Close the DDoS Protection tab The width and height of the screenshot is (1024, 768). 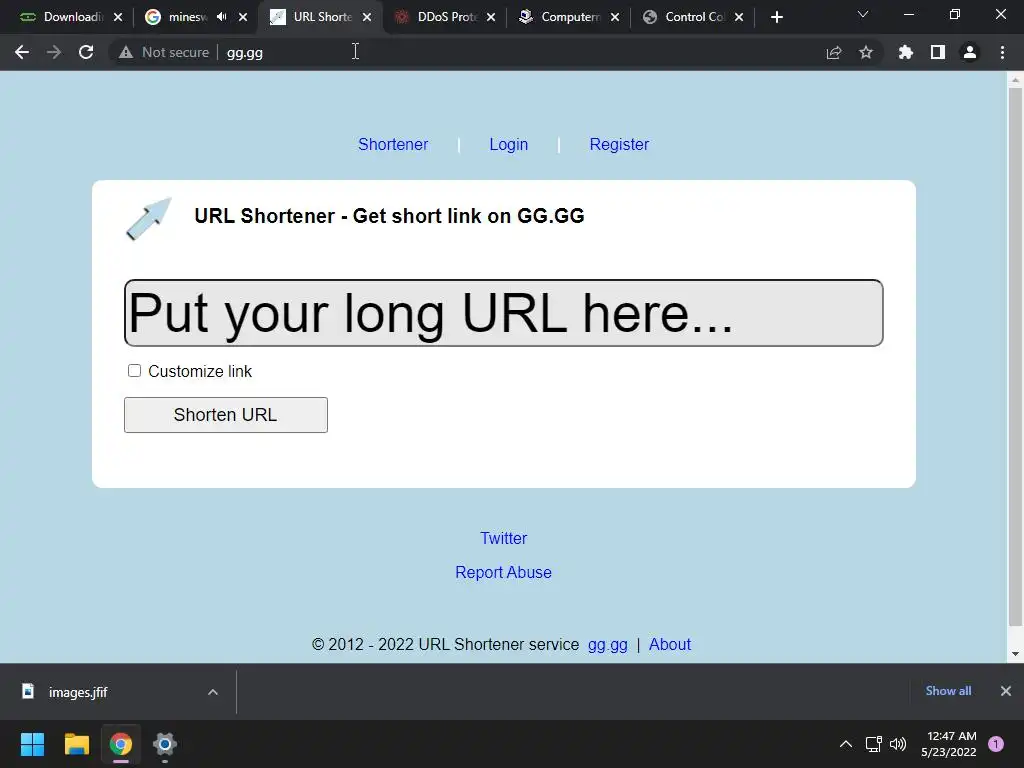[491, 18]
